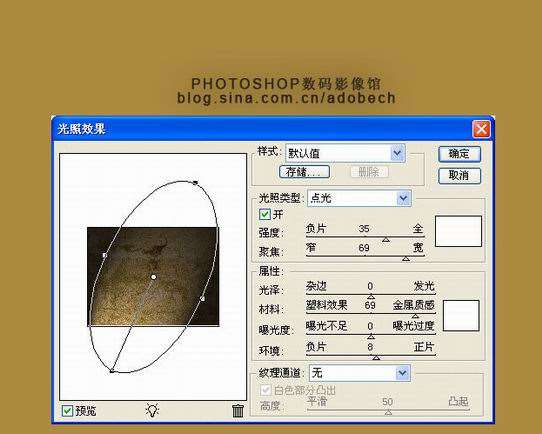This screenshot has height=434, width=542.
Task: Open the 样式 style dropdown showing 默认值
Action: pyautogui.click(x=345, y=153)
